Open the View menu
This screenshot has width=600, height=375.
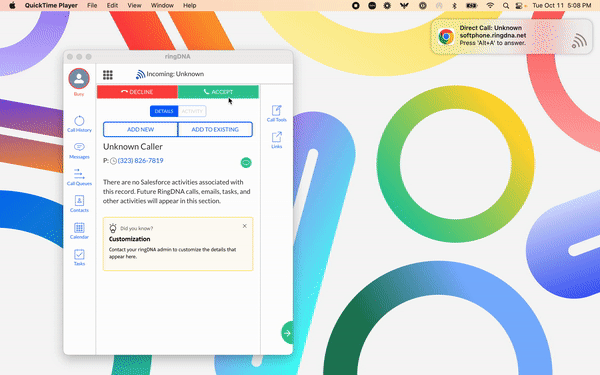(134, 5)
